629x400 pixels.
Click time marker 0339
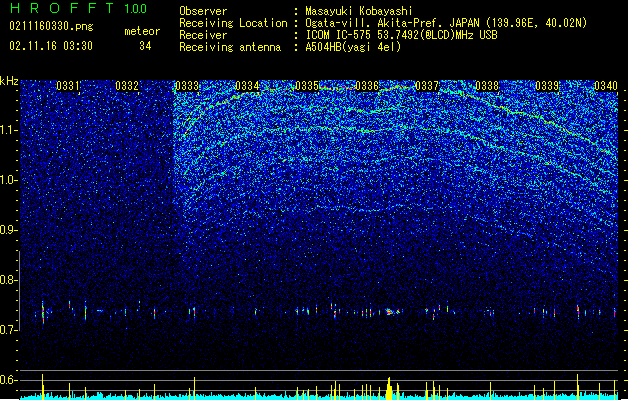coord(547,86)
